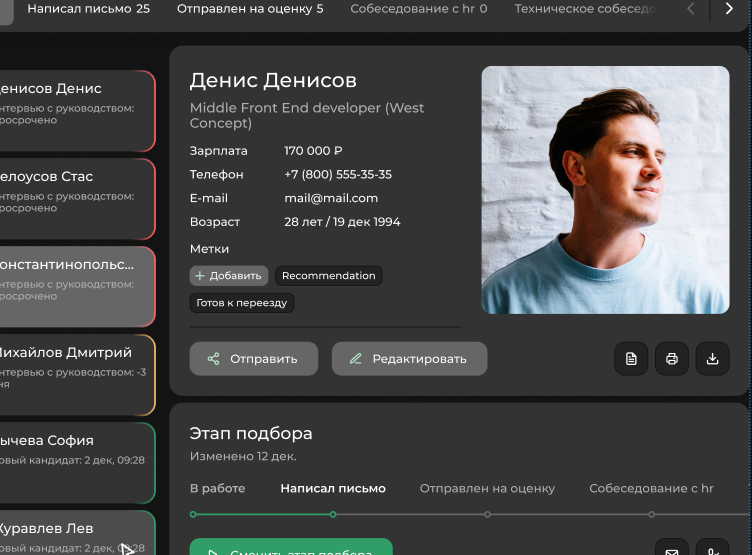Click Добавить to add a tag
The height and width of the screenshot is (555, 752).
coord(229,276)
